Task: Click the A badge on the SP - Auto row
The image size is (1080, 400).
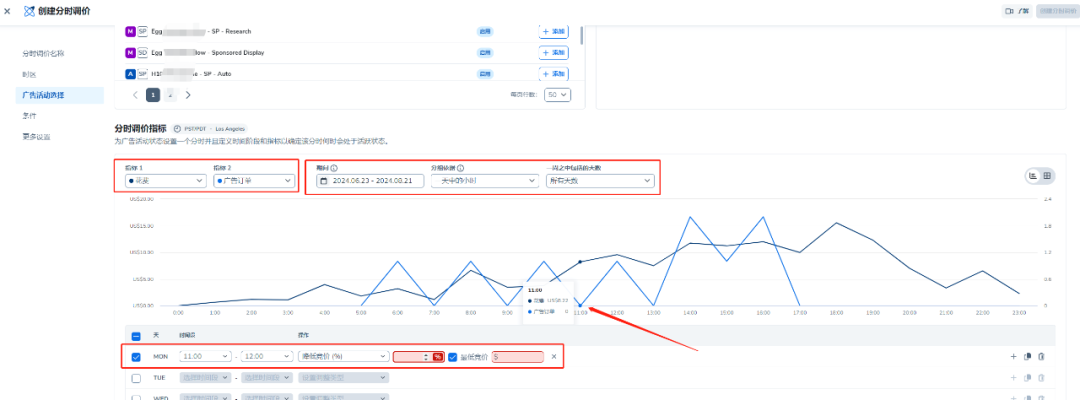Action: point(130,74)
